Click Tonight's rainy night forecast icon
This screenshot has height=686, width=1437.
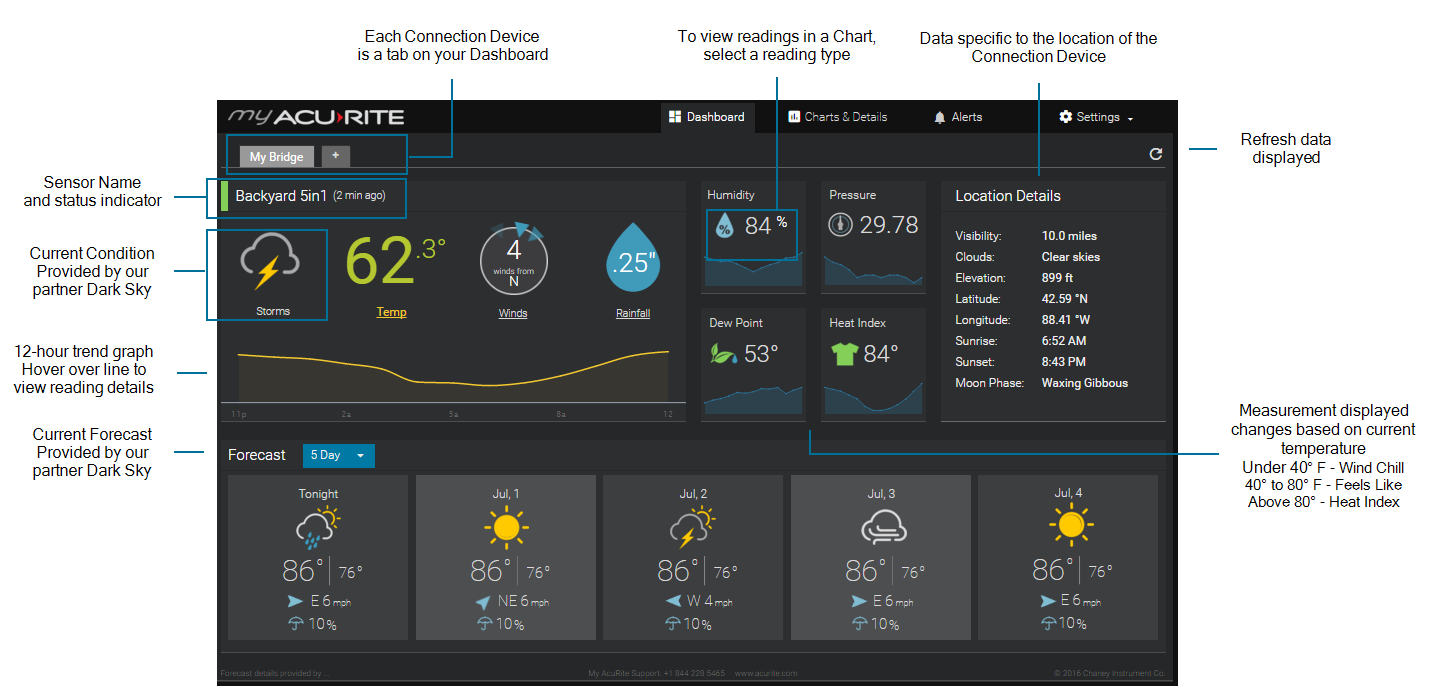(x=318, y=528)
